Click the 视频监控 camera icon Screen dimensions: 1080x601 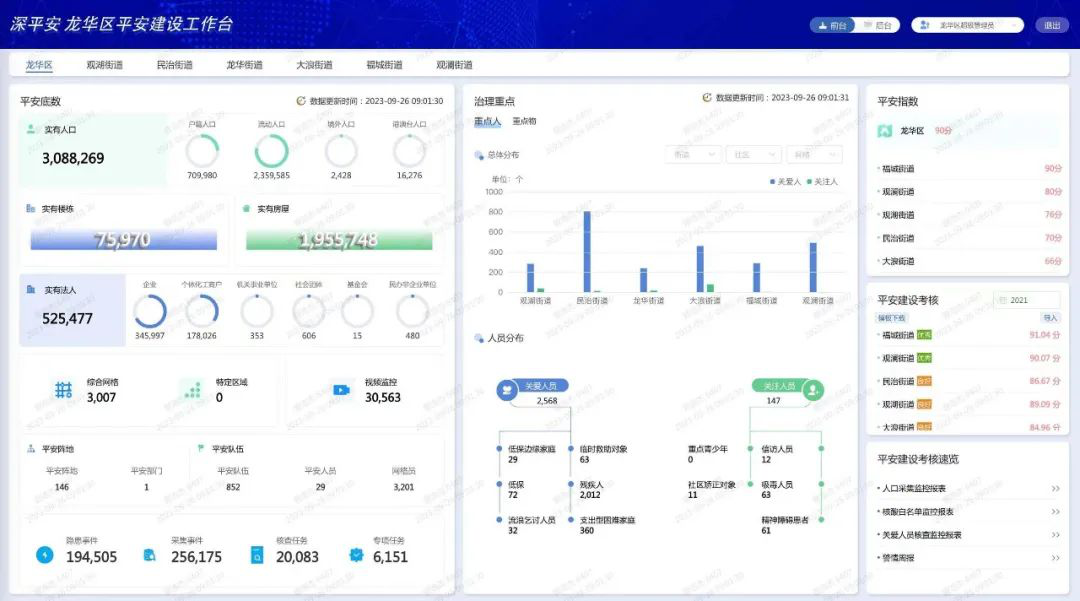[x=341, y=390]
